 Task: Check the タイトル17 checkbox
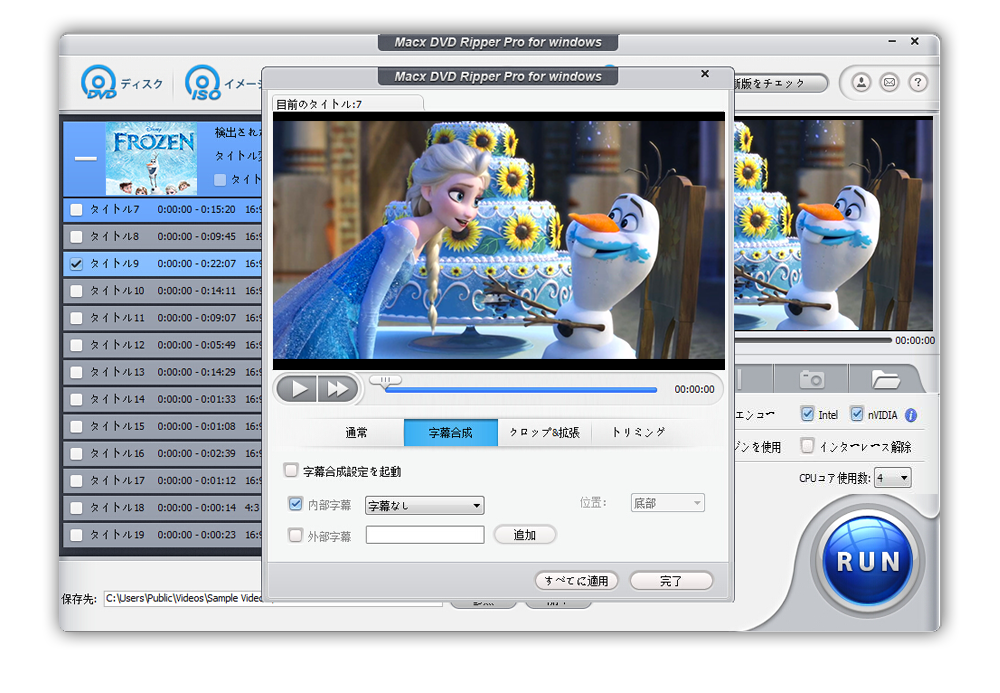pos(76,481)
